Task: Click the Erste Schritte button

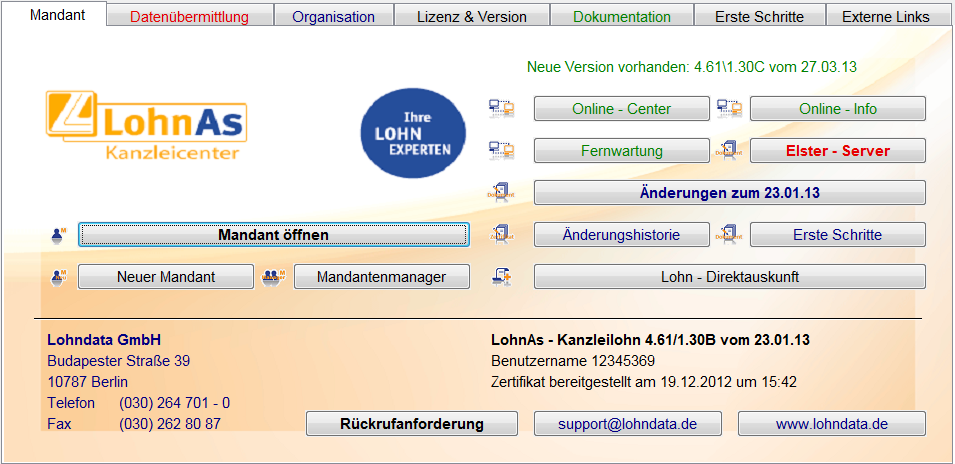Action: (837, 234)
